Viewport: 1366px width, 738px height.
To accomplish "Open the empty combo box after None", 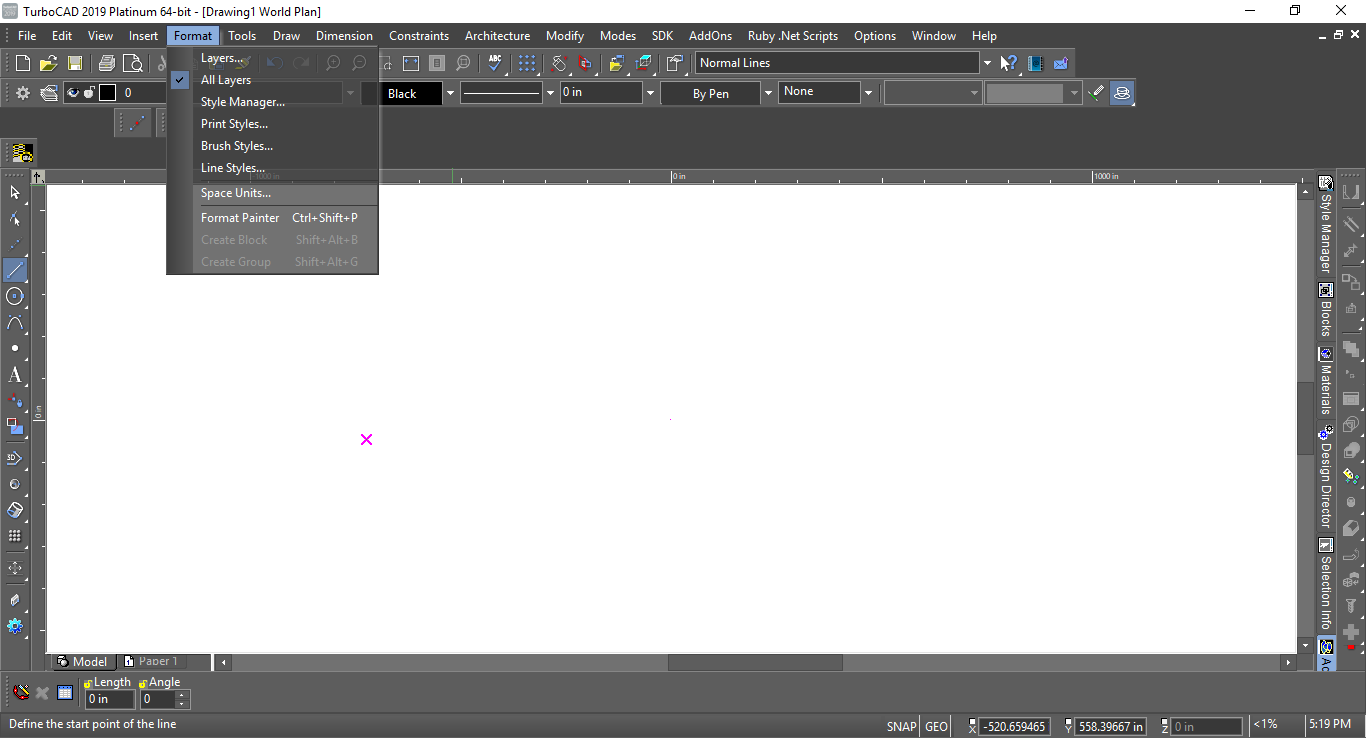I will pos(932,93).
